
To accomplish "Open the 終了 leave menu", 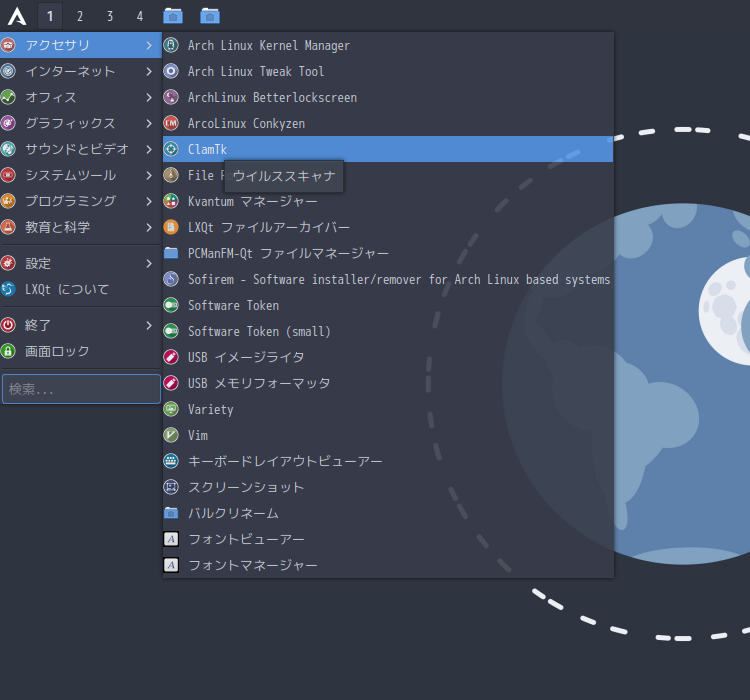I will click(x=81, y=325).
